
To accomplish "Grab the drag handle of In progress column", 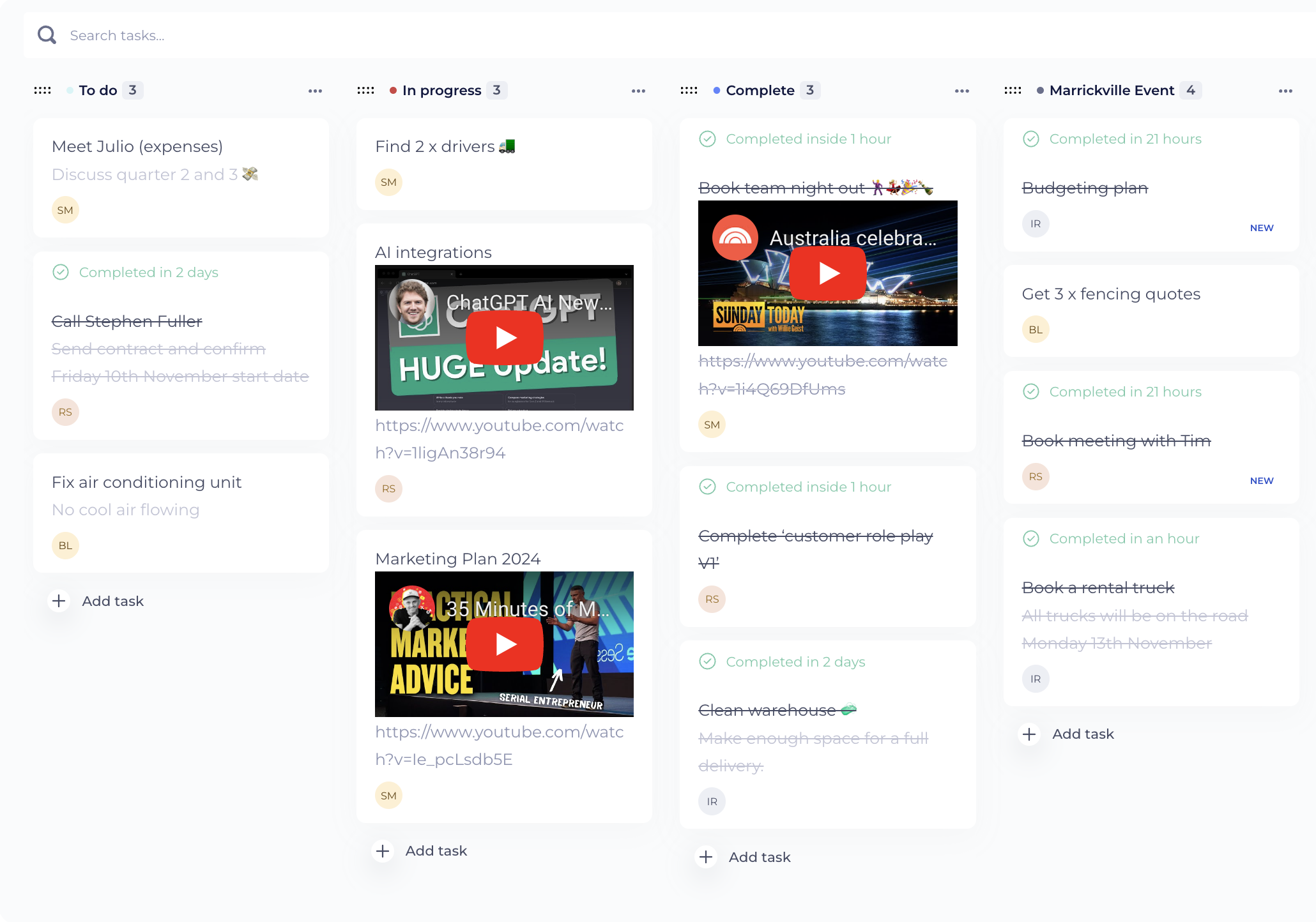I will (x=366, y=90).
